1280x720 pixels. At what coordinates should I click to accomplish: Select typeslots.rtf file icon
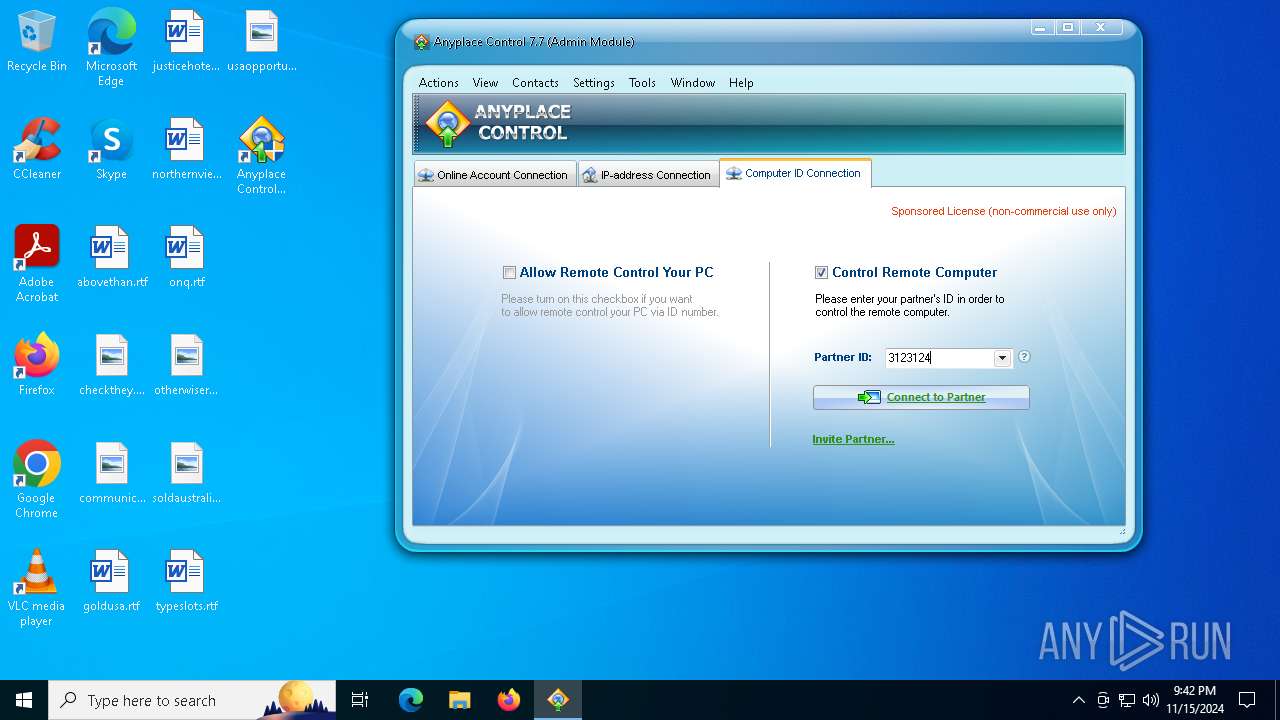[186, 582]
